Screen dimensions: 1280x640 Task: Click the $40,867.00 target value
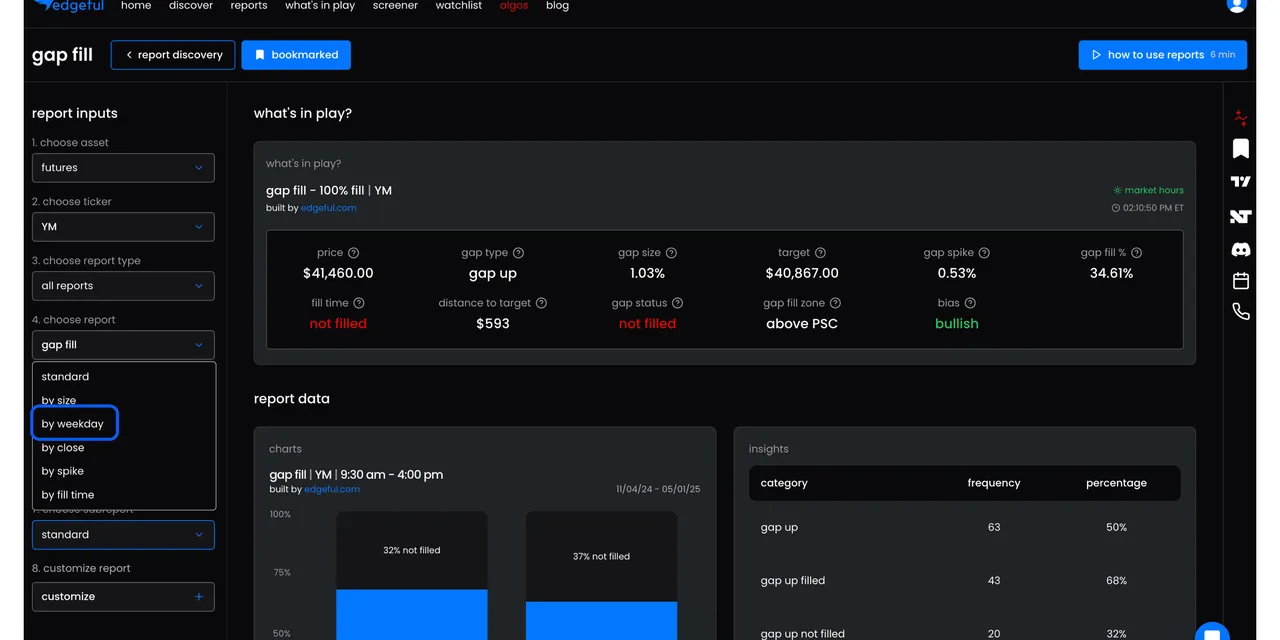click(802, 273)
